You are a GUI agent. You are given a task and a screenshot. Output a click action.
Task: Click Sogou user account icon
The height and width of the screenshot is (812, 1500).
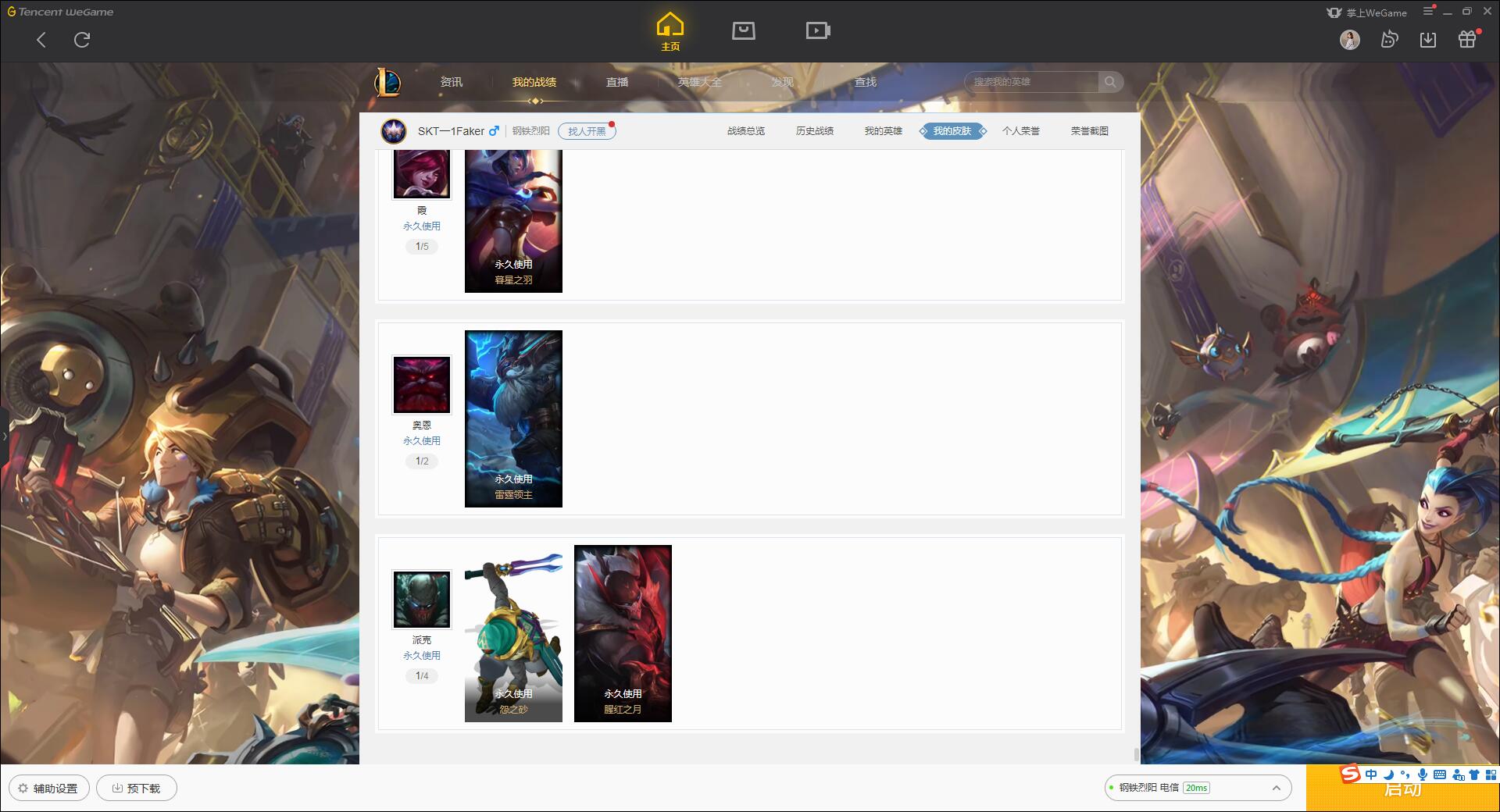point(1458,775)
